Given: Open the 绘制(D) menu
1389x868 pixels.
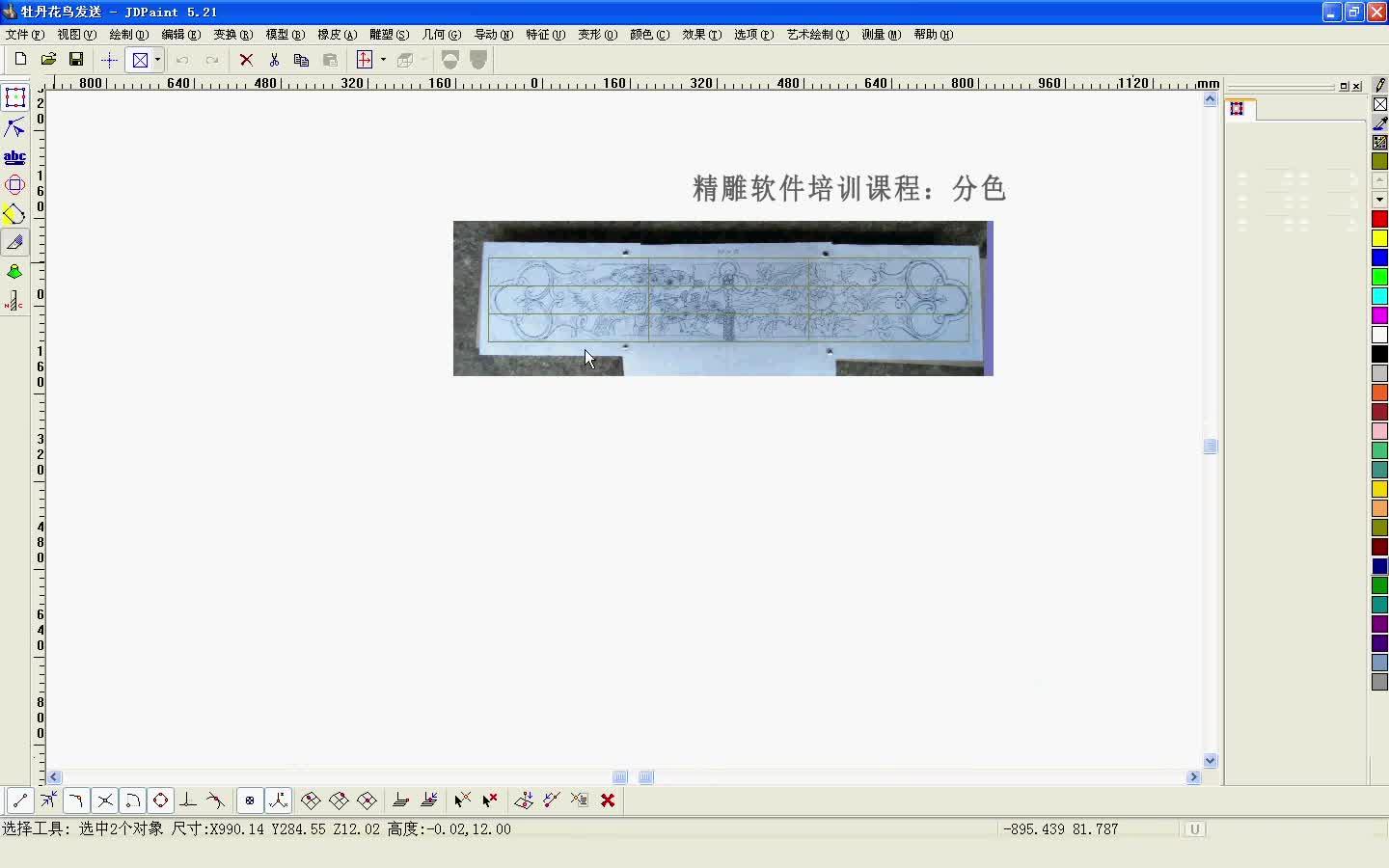Looking at the screenshot, I should pyautogui.click(x=128, y=35).
